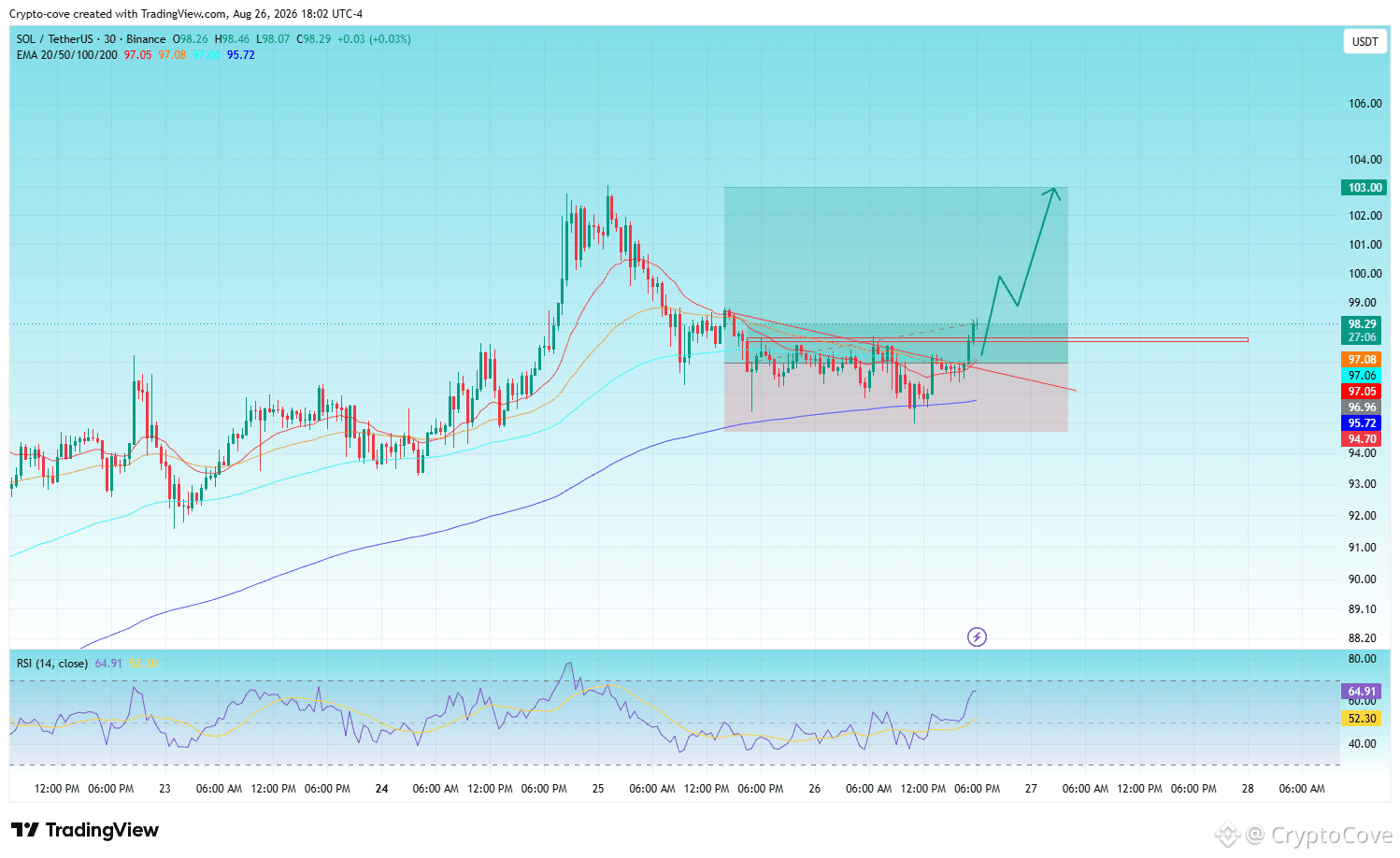Click the date label 26 on time axis
Viewport: 1400px width, 858px height.
[815, 789]
